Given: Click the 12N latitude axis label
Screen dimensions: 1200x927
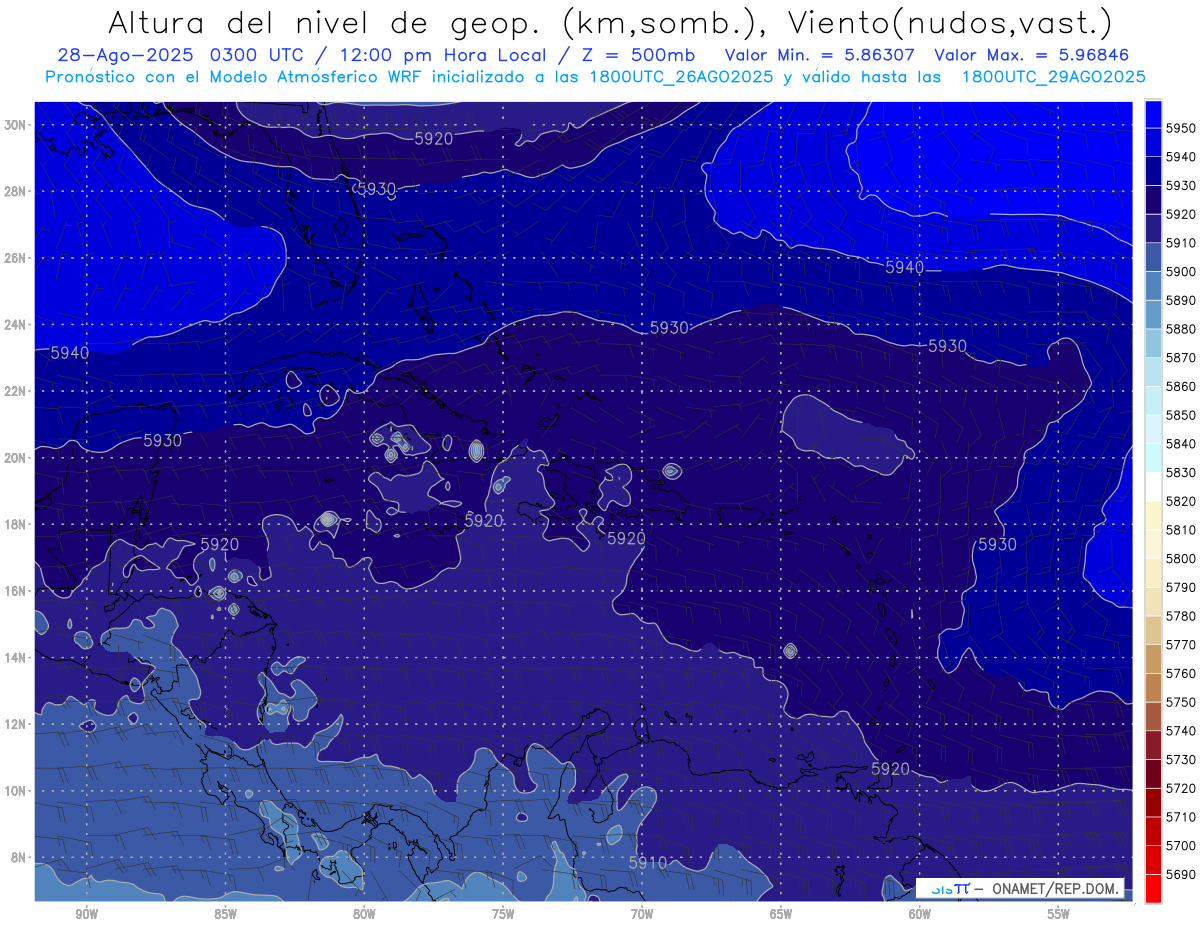Looking at the screenshot, I should pyautogui.click(x=15, y=724).
